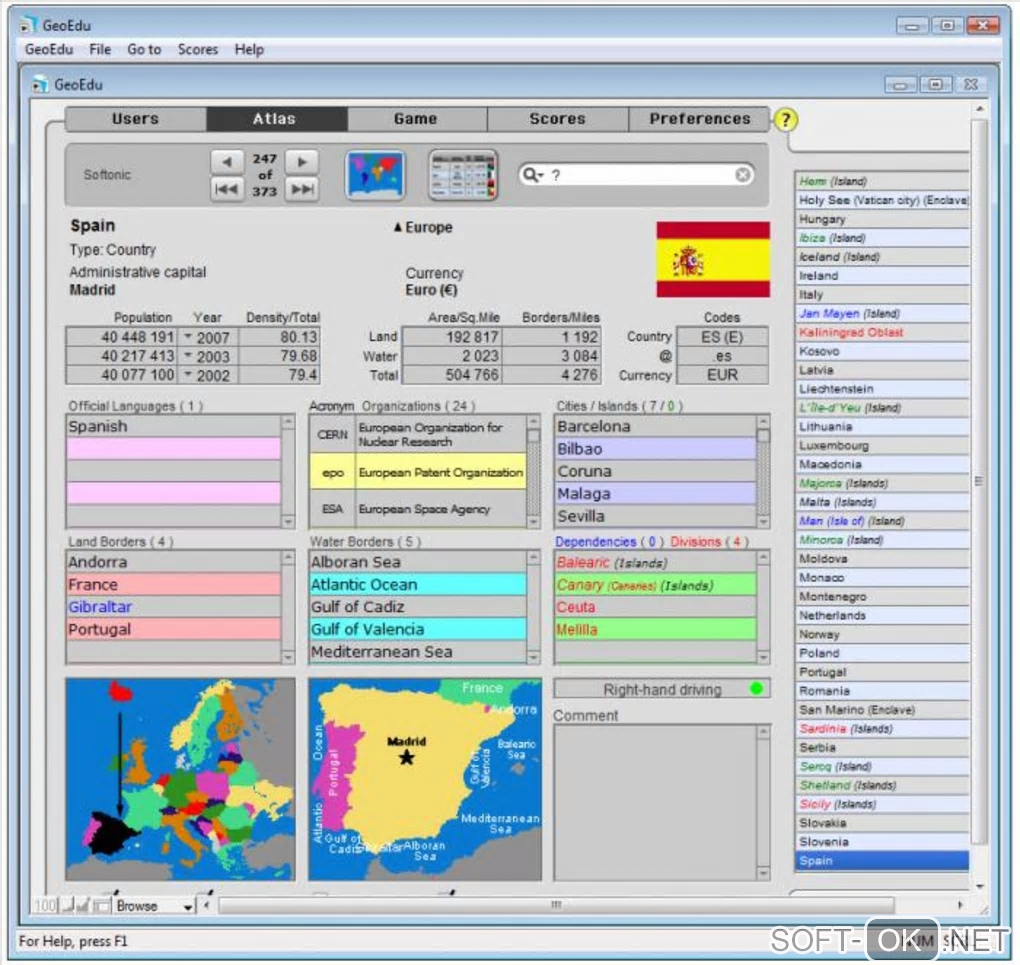Click inside the Comment text box

(655, 802)
